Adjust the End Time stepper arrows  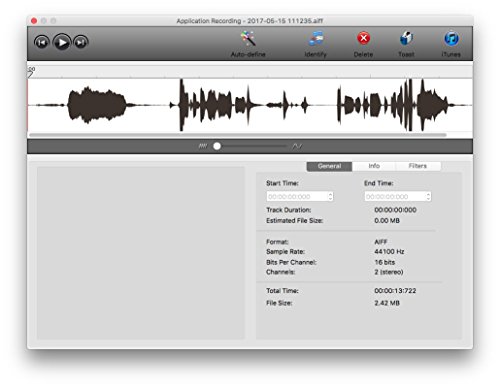click(x=428, y=197)
